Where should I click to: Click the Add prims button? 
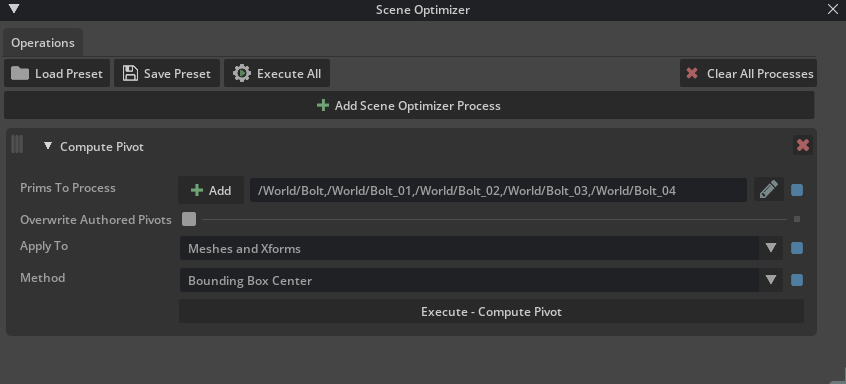(x=211, y=190)
